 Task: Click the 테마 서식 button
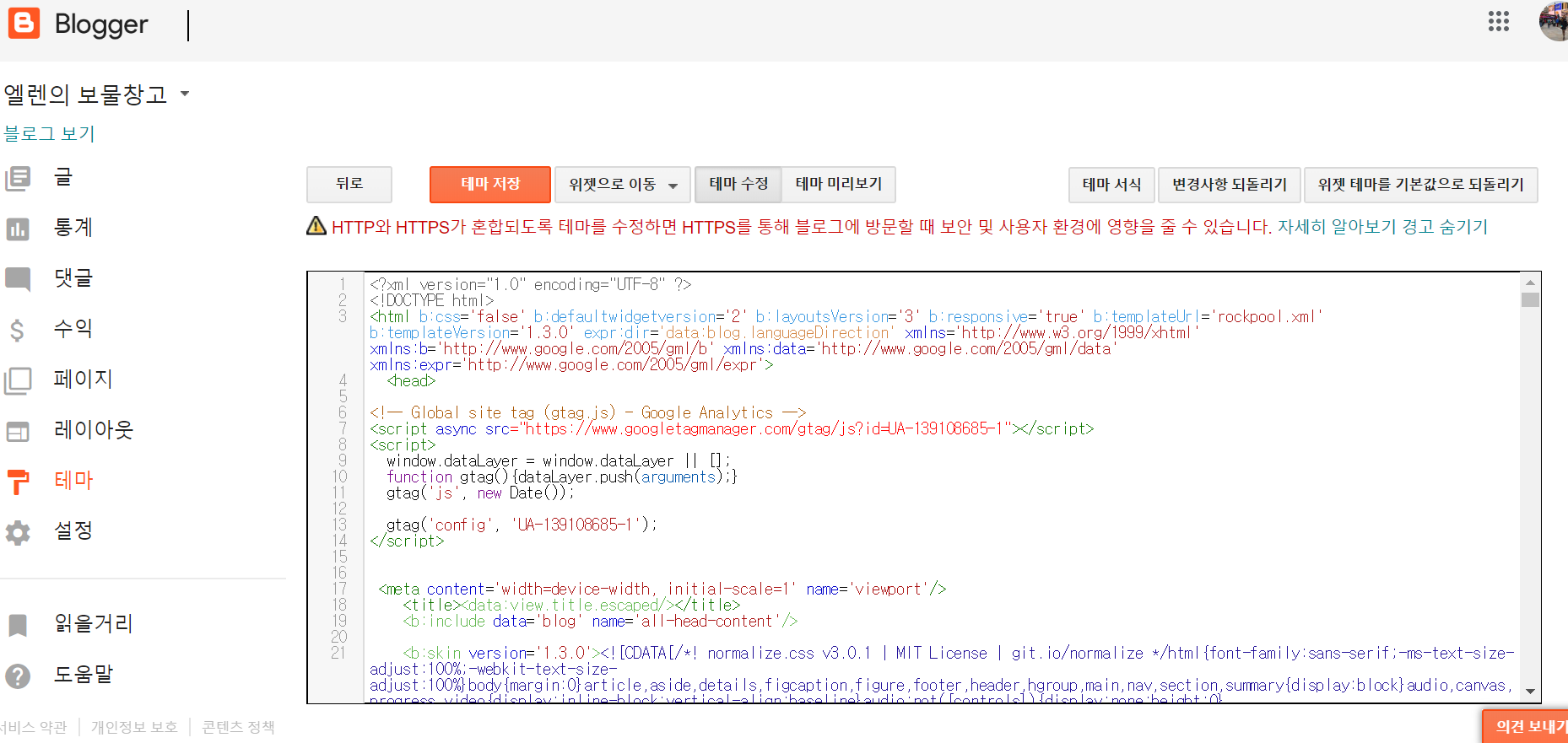pyautogui.click(x=1111, y=185)
